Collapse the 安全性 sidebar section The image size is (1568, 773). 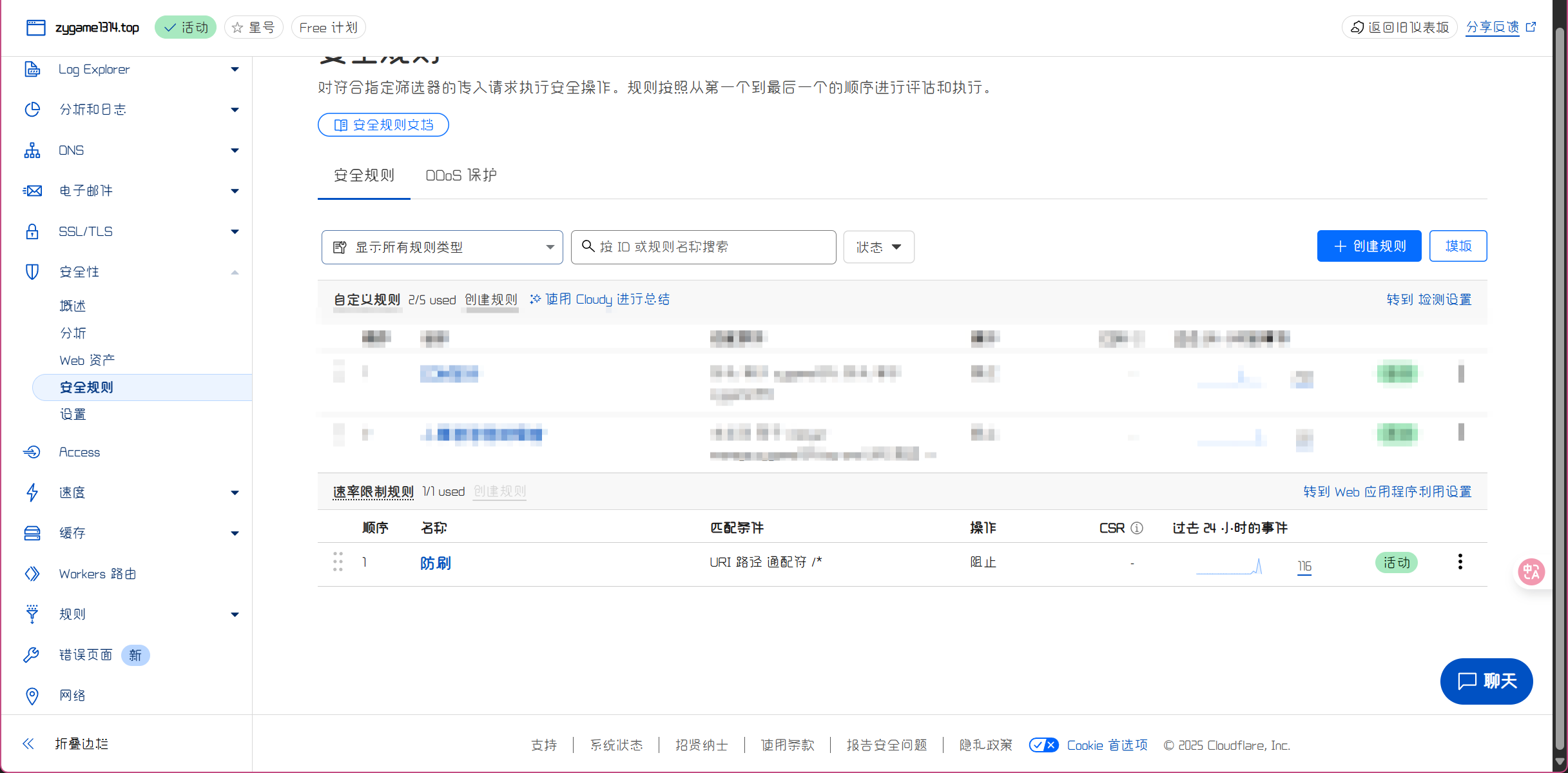click(235, 272)
